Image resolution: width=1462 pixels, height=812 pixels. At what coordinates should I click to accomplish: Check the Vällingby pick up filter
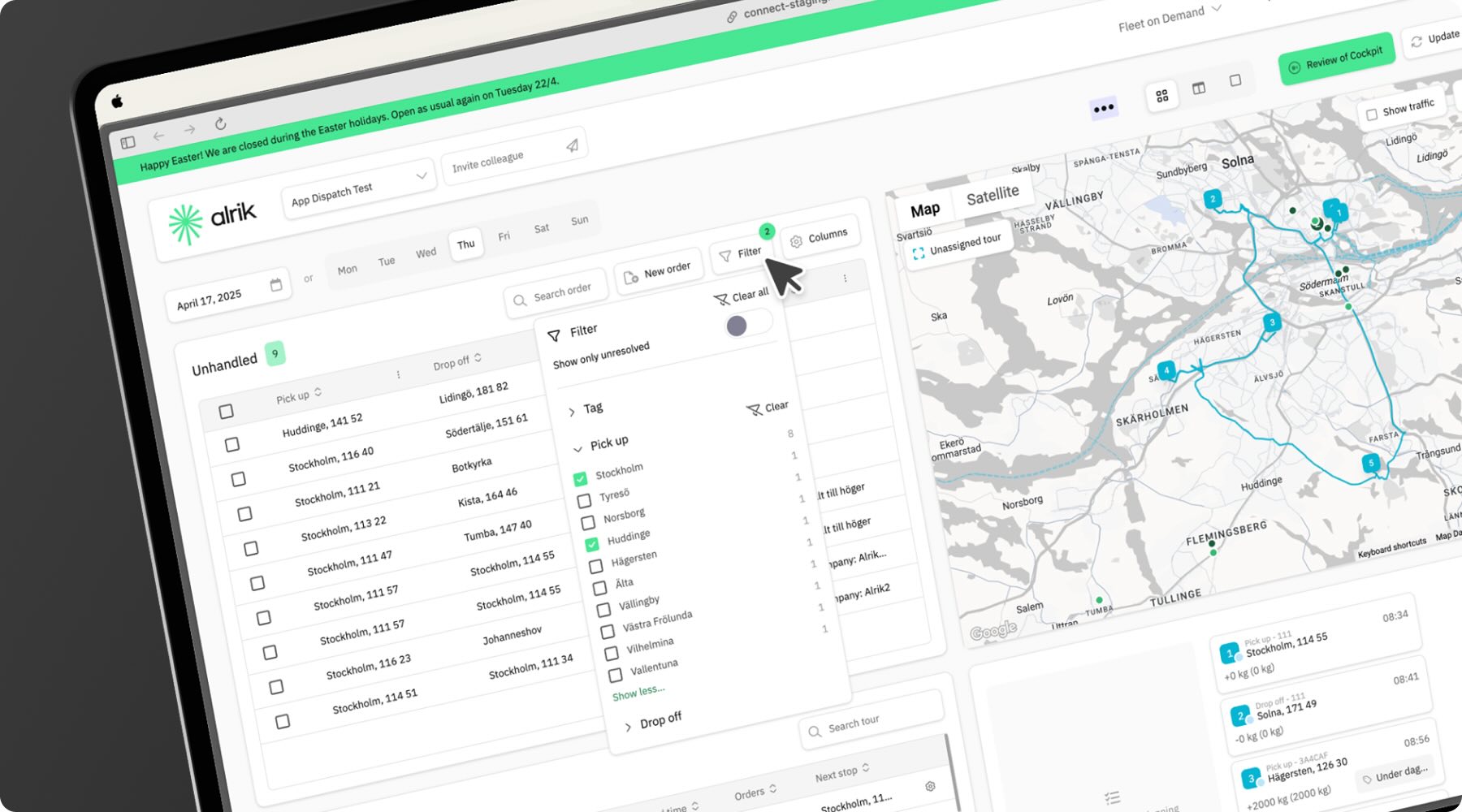(603, 610)
